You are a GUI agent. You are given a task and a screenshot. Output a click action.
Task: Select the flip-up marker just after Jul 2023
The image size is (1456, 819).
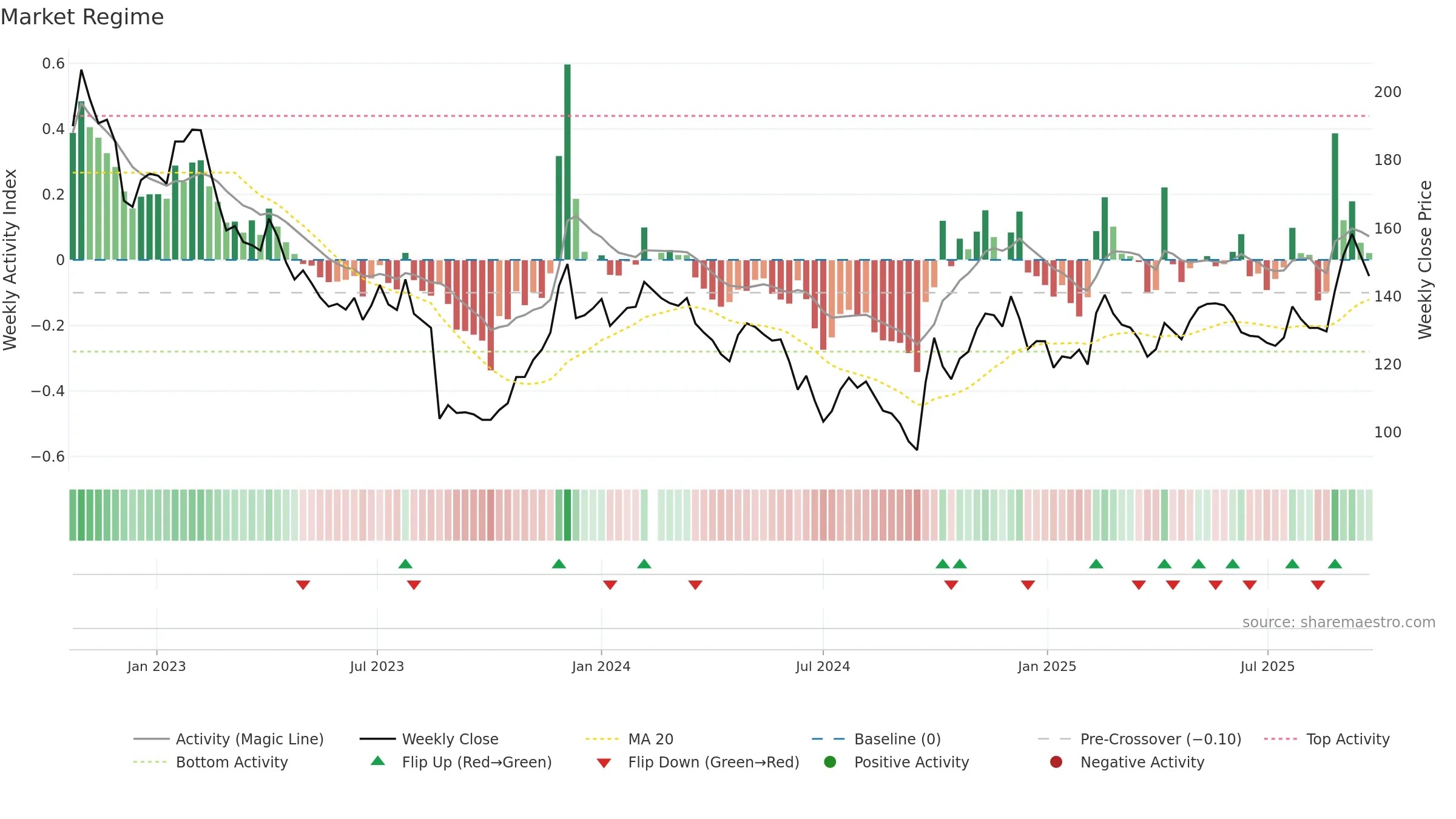(405, 564)
